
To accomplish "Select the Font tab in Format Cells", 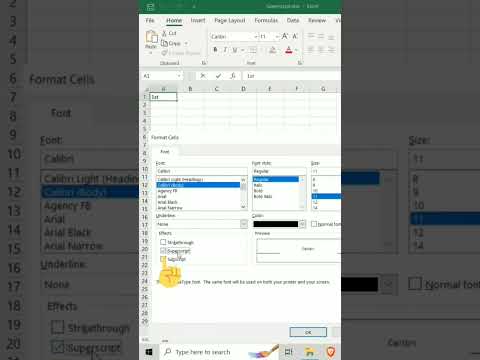I will [165, 152].
